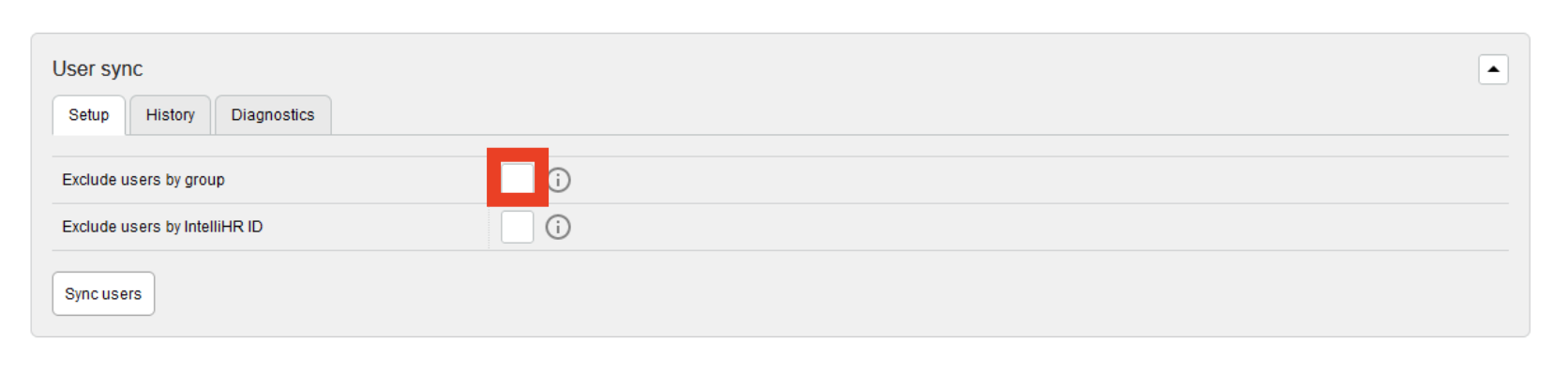Select the tab labelled History
The height and width of the screenshot is (371, 1568).
pos(170,115)
